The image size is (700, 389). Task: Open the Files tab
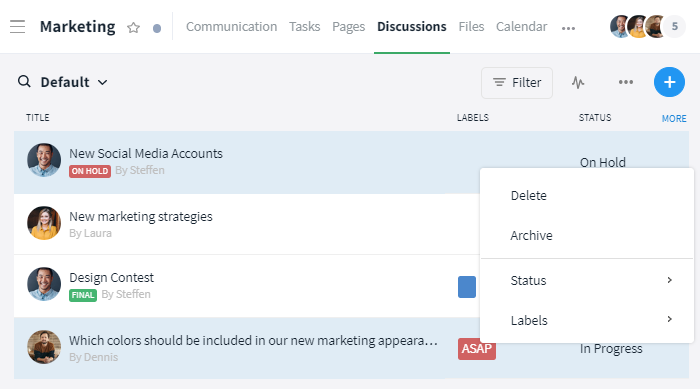click(471, 27)
